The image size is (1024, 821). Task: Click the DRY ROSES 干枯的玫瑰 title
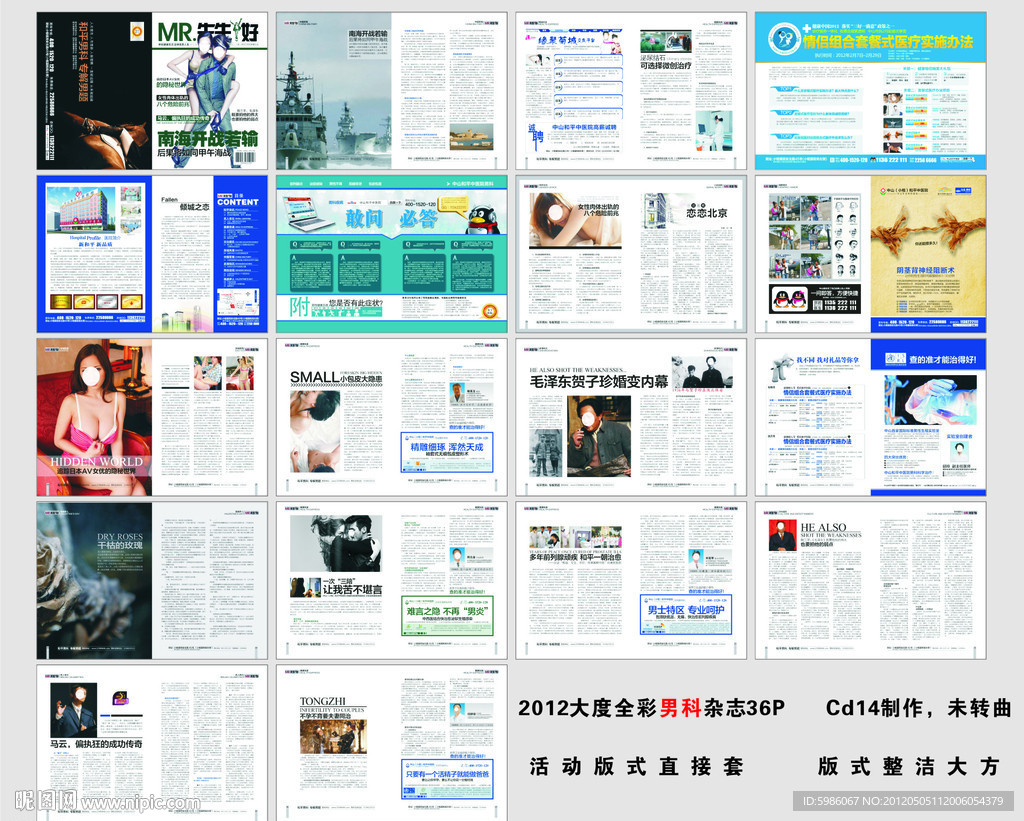[x=120, y=541]
